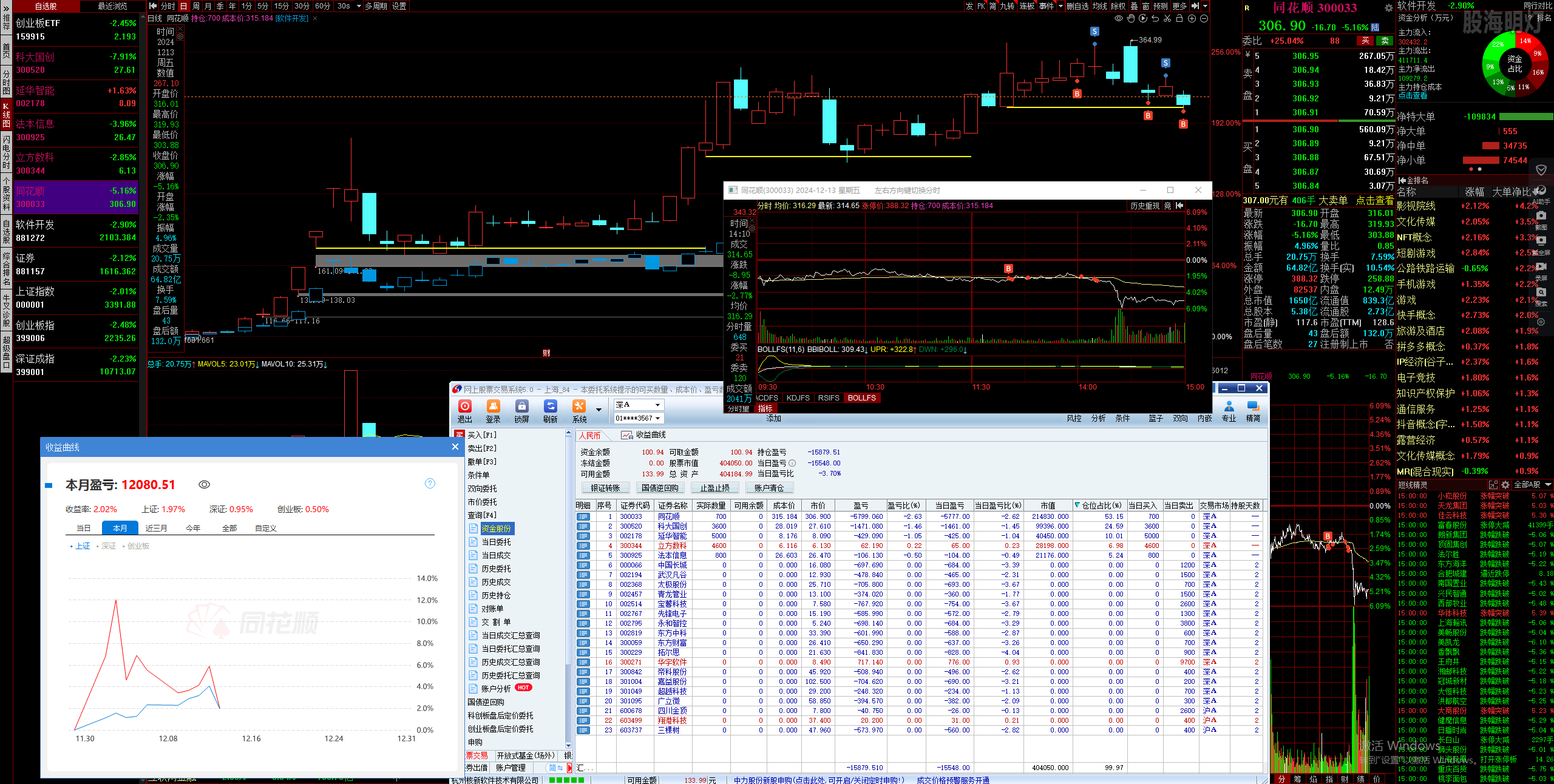Click the zoom-out minus circle icon on chart
Viewport: 1554px width, 784px height.
[1204, 18]
